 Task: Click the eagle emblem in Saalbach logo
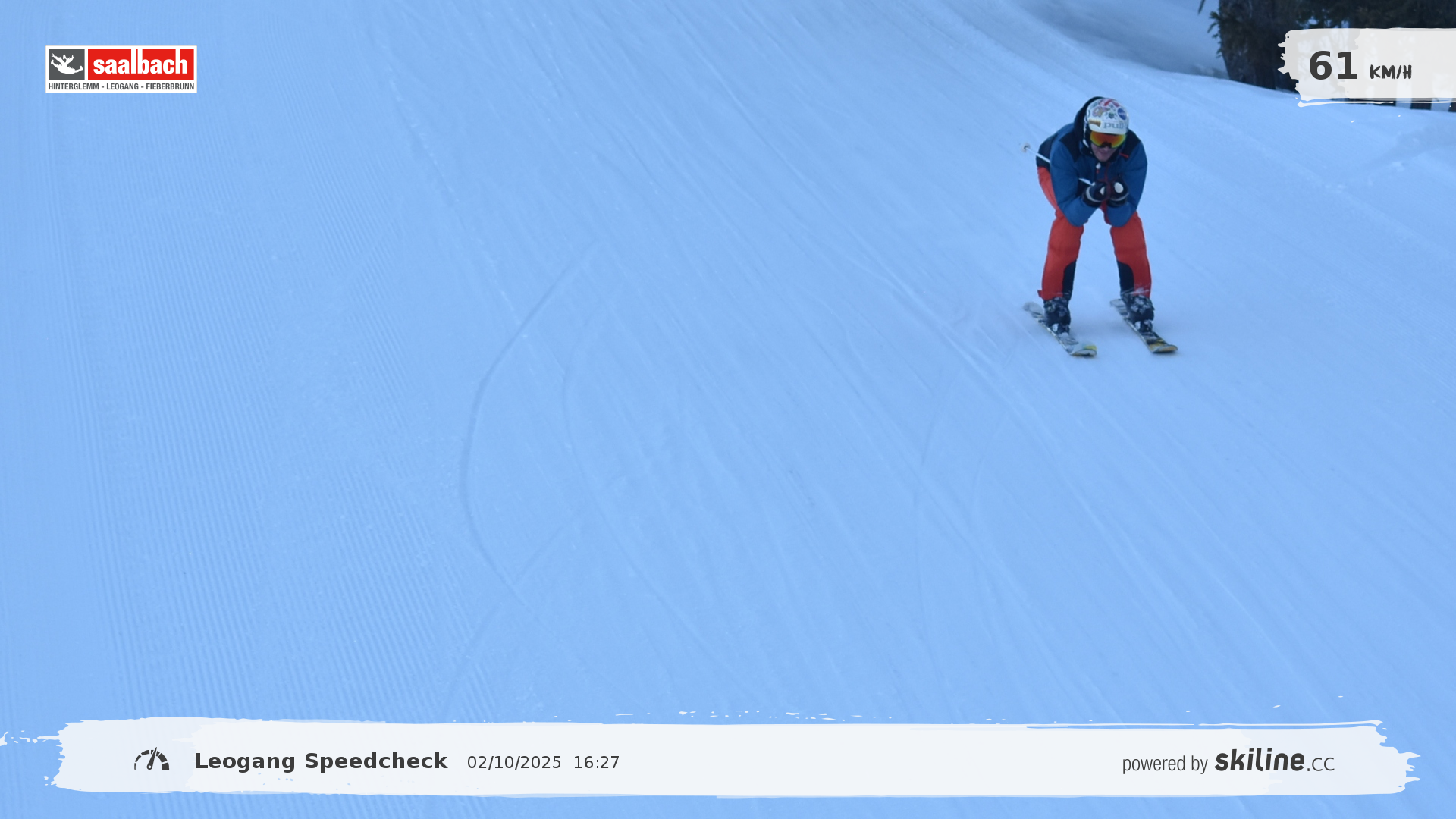67,64
